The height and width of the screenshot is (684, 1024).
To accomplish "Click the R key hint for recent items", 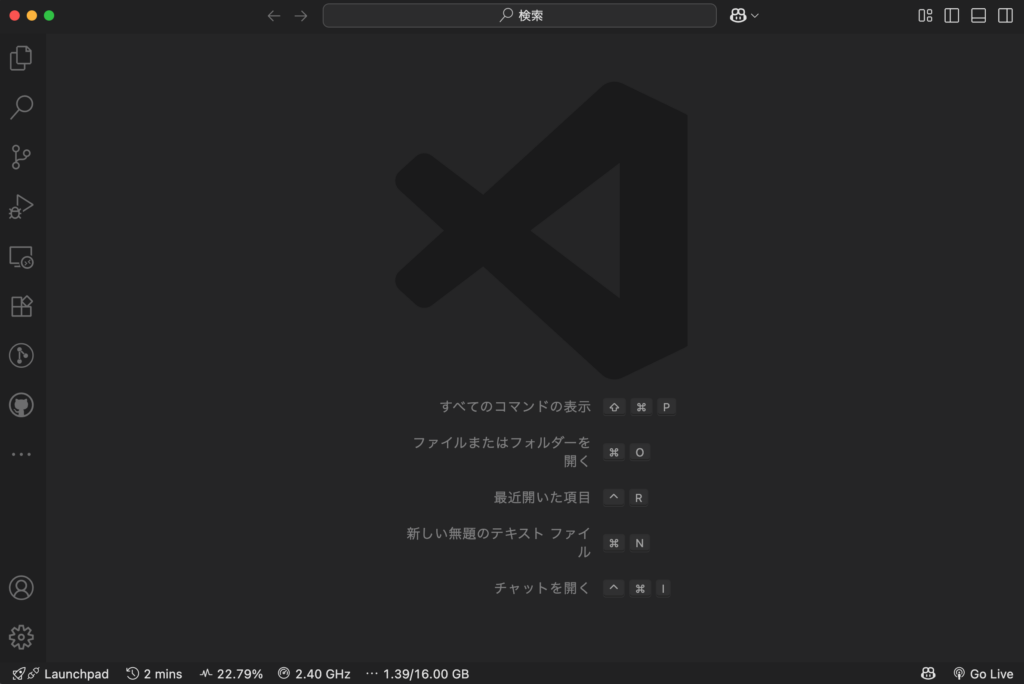I will [639, 498].
